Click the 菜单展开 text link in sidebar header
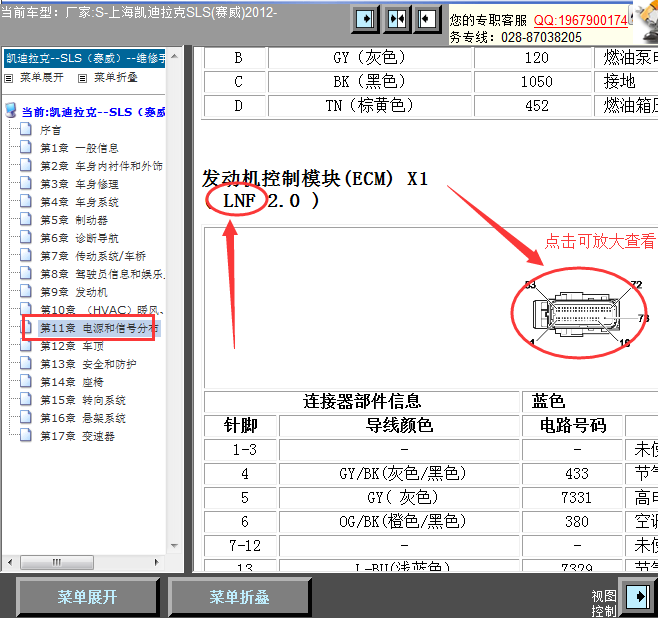 tap(42, 78)
